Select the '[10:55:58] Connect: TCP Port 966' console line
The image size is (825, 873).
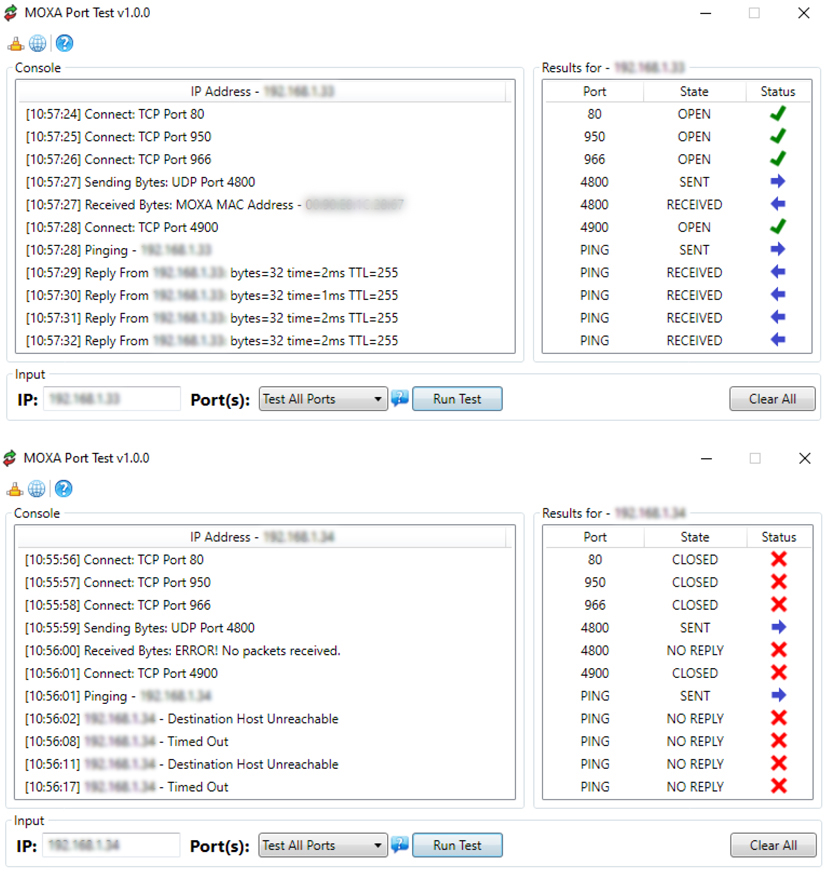(117, 605)
